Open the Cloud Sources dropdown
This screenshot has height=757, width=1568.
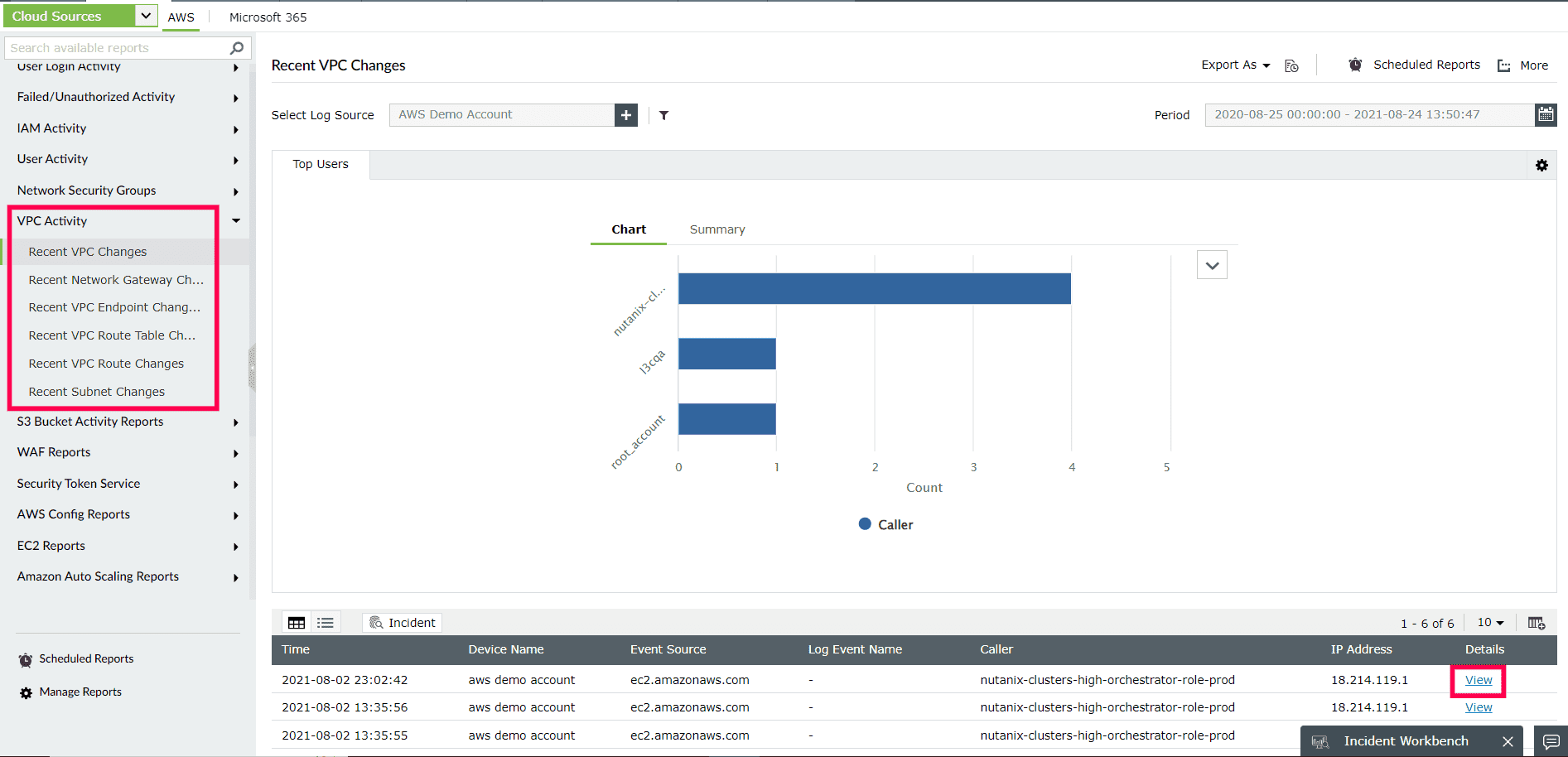coord(146,15)
